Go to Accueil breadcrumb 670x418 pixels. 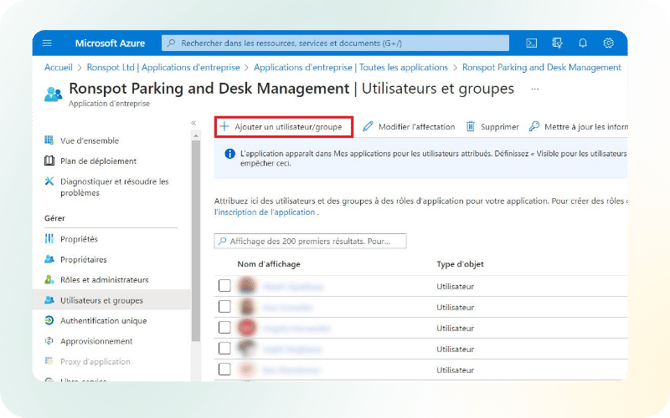coord(59,68)
